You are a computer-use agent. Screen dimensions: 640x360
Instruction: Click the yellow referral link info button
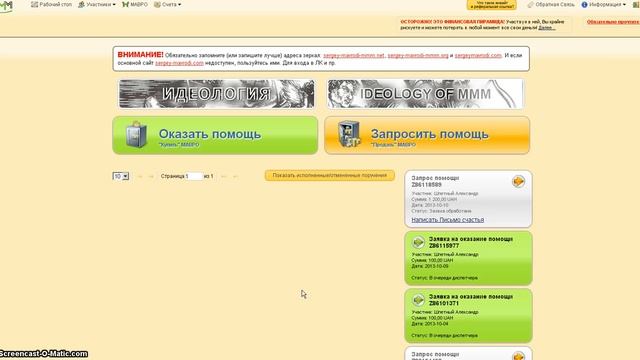491,4
